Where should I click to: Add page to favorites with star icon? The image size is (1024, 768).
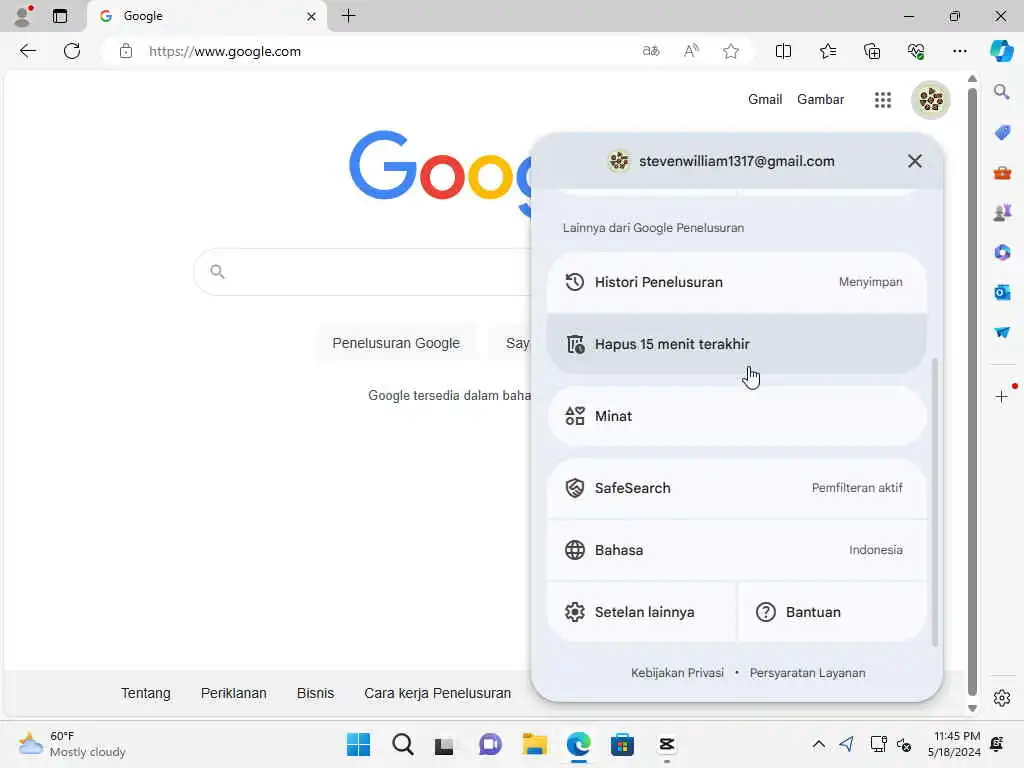point(731,51)
